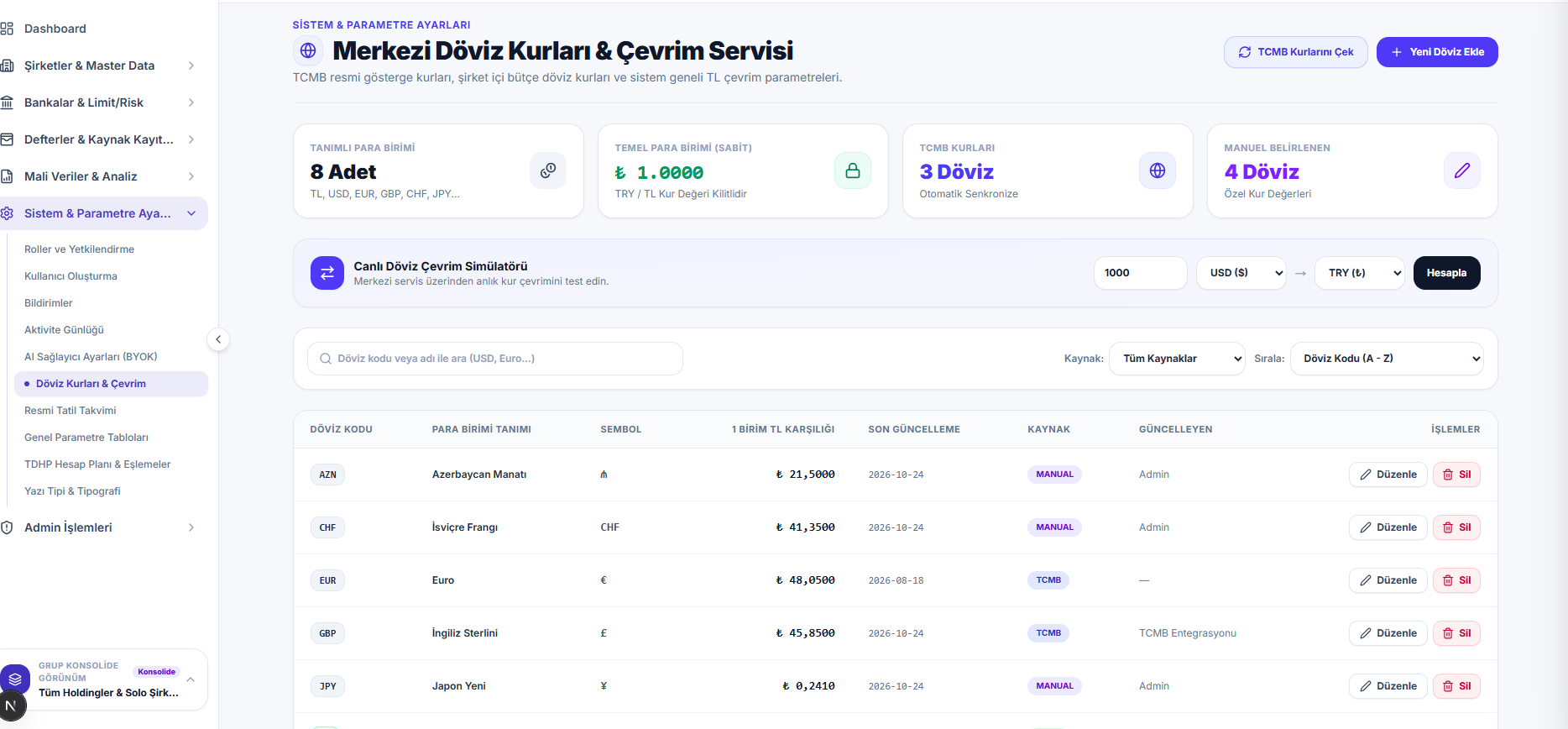Open the Tüm Kaynaklar source filter

1178,359
